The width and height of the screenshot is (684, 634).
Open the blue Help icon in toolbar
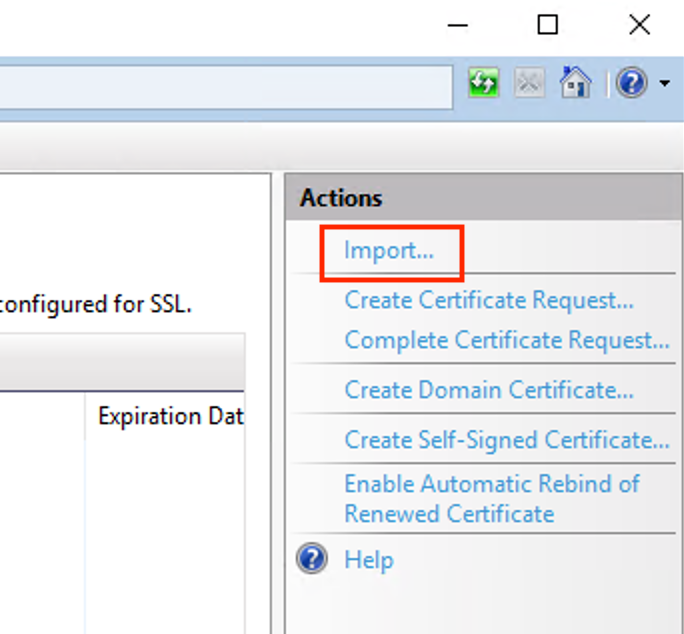[631, 82]
